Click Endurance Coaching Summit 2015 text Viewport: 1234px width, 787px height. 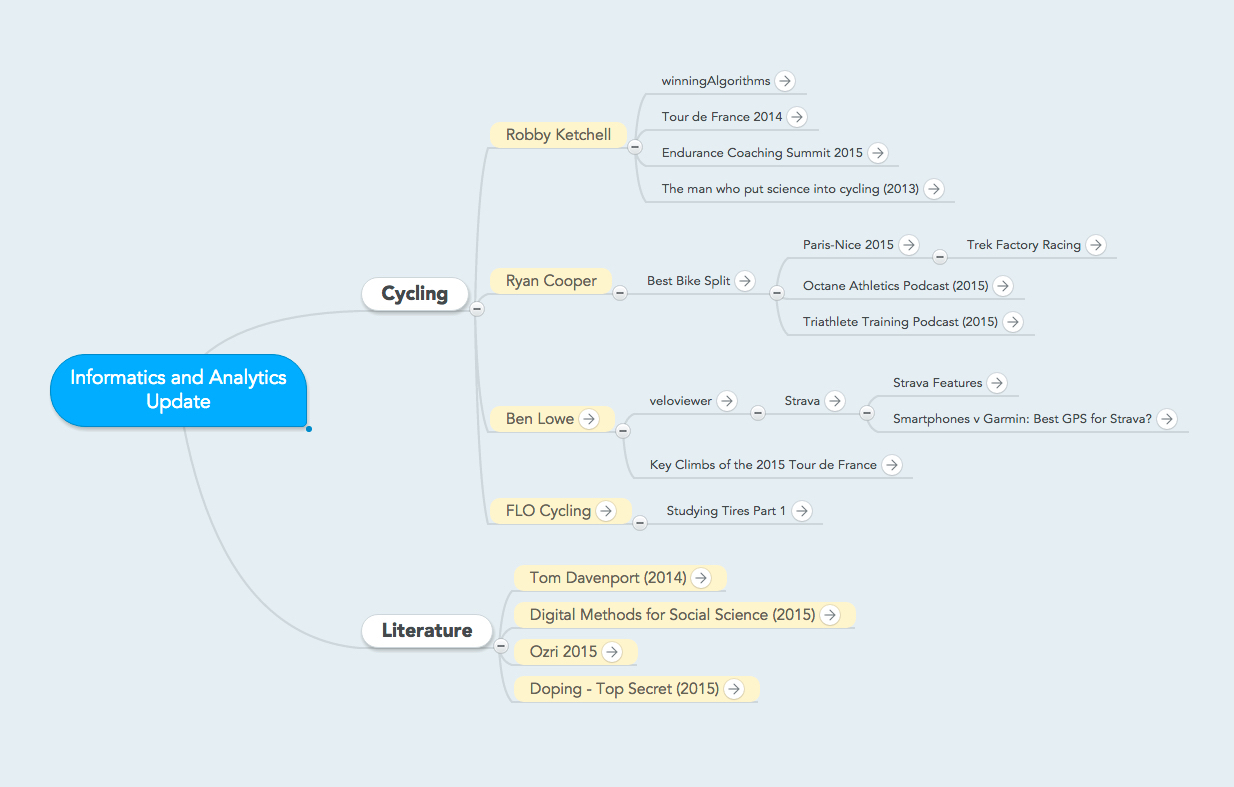(x=762, y=153)
